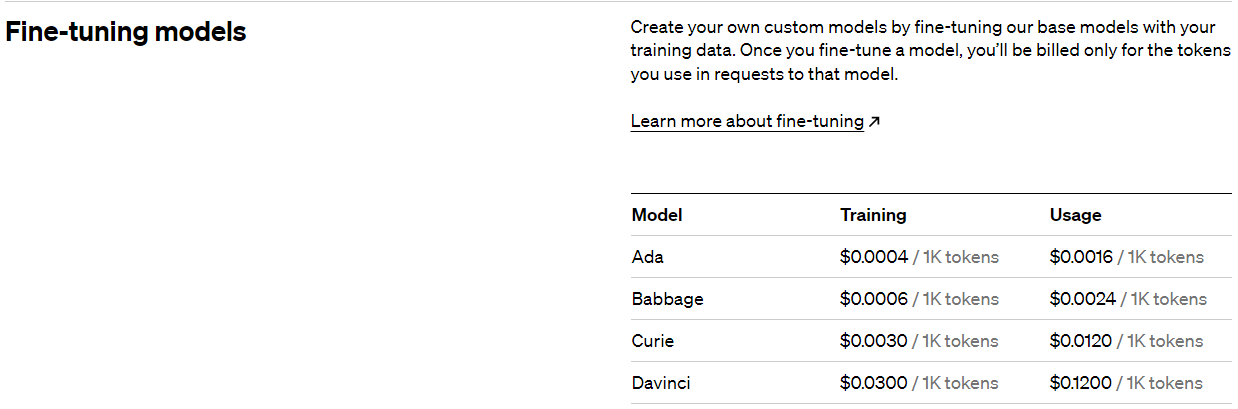Click Babbage training price $0.0006
Image resolution: width=1238 pixels, height=409 pixels.
point(874,299)
